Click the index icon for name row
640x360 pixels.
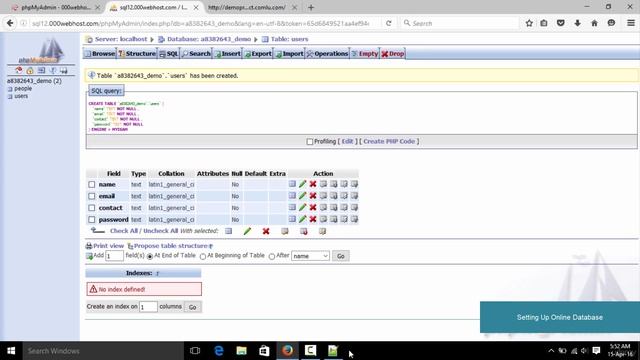click(344, 184)
